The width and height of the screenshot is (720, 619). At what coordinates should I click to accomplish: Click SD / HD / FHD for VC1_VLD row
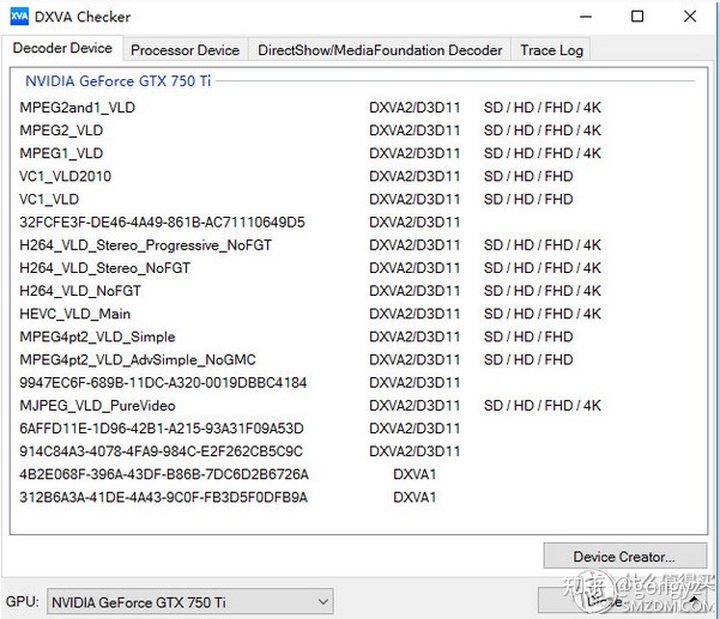tap(528, 199)
